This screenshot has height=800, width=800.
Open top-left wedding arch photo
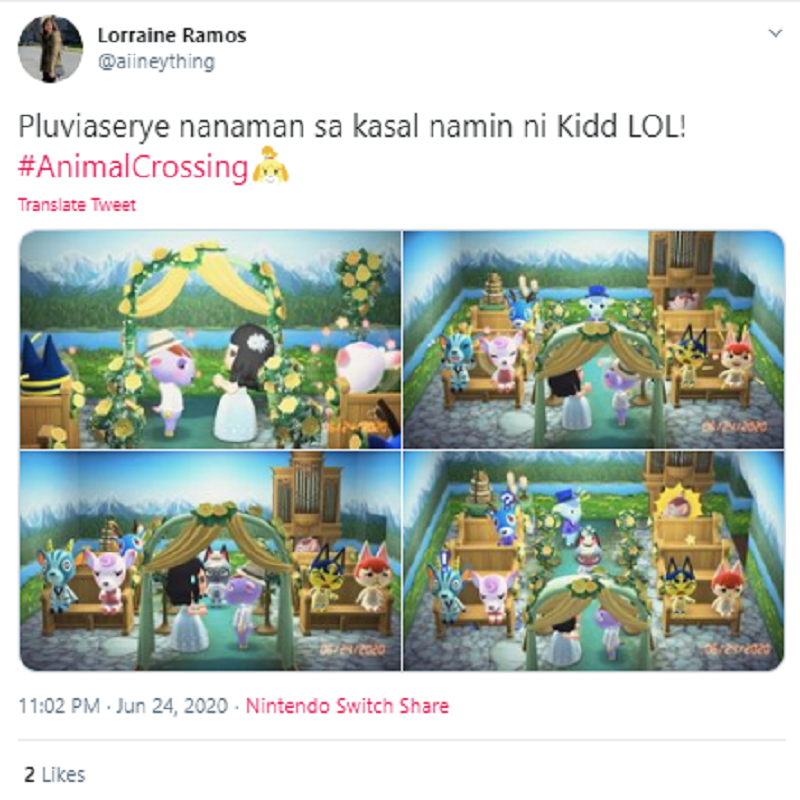(x=210, y=340)
